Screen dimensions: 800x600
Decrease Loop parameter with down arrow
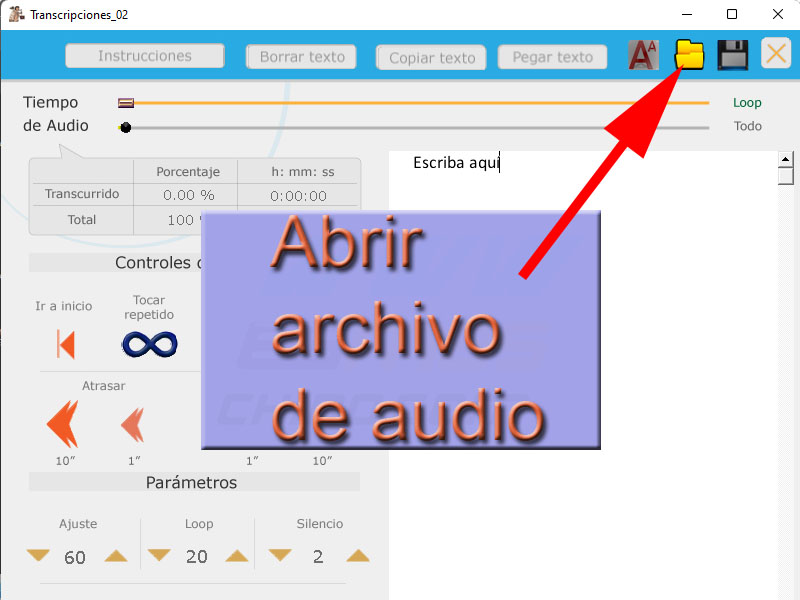pyautogui.click(x=159, y=555)
